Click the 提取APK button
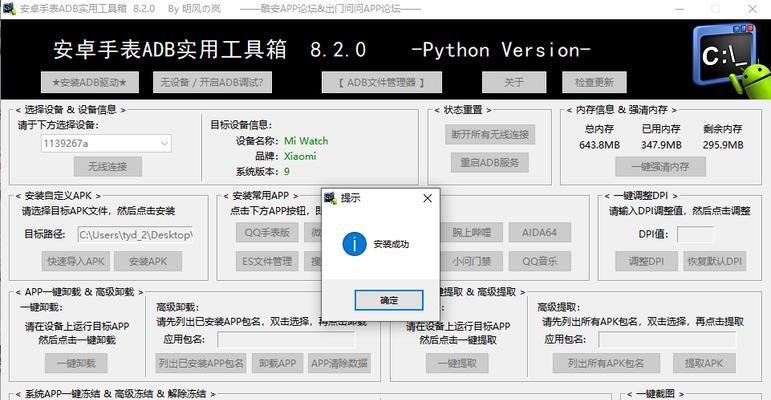The image size is (771, 400). 704,364
